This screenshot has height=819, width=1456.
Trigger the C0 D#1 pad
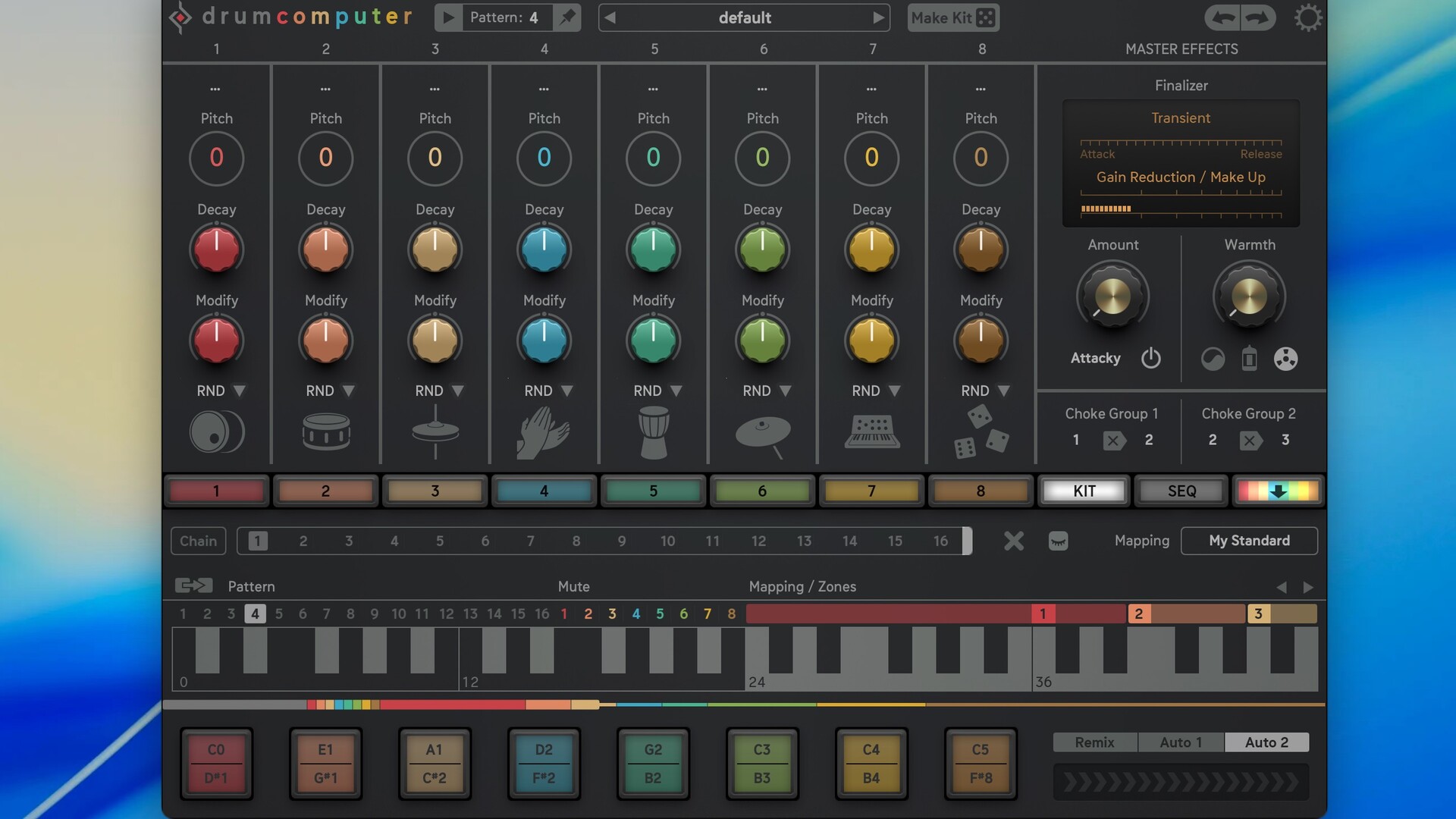(x=216, y=764)
